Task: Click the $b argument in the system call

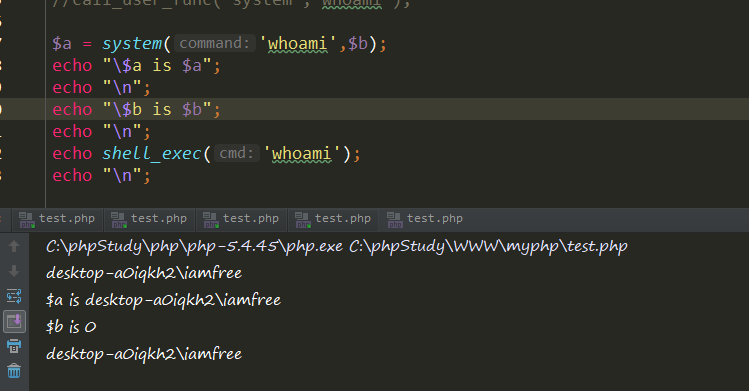Action: (x=358, y=43)
